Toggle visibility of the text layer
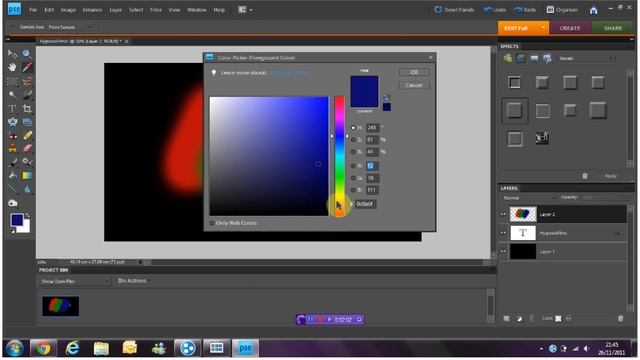 (503, 233)
